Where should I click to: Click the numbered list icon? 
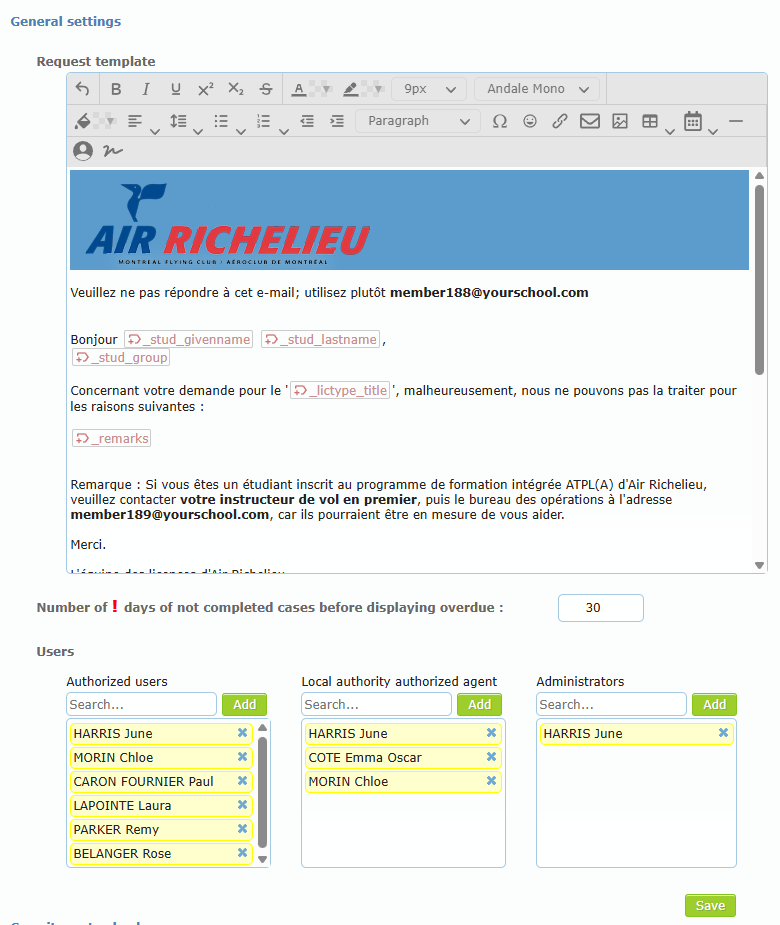pyautogui.click(x=264, y=121)
